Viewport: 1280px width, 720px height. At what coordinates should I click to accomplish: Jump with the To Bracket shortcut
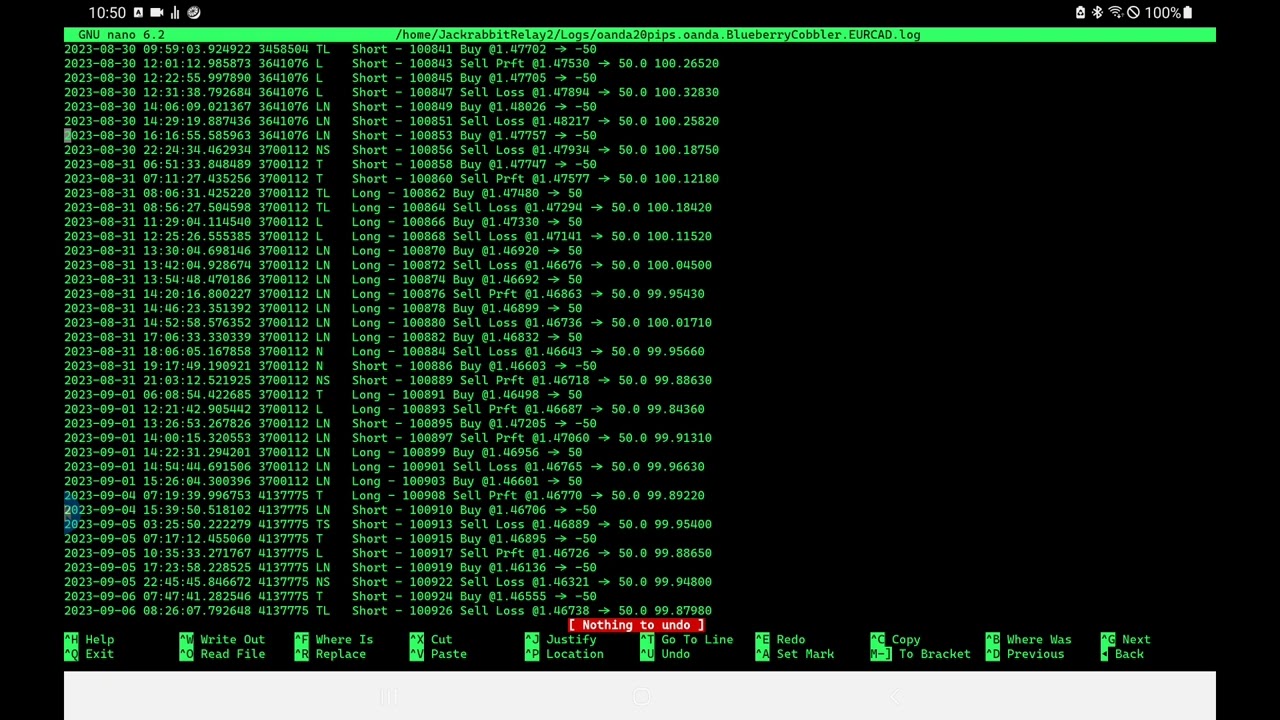tap(920, 654)
